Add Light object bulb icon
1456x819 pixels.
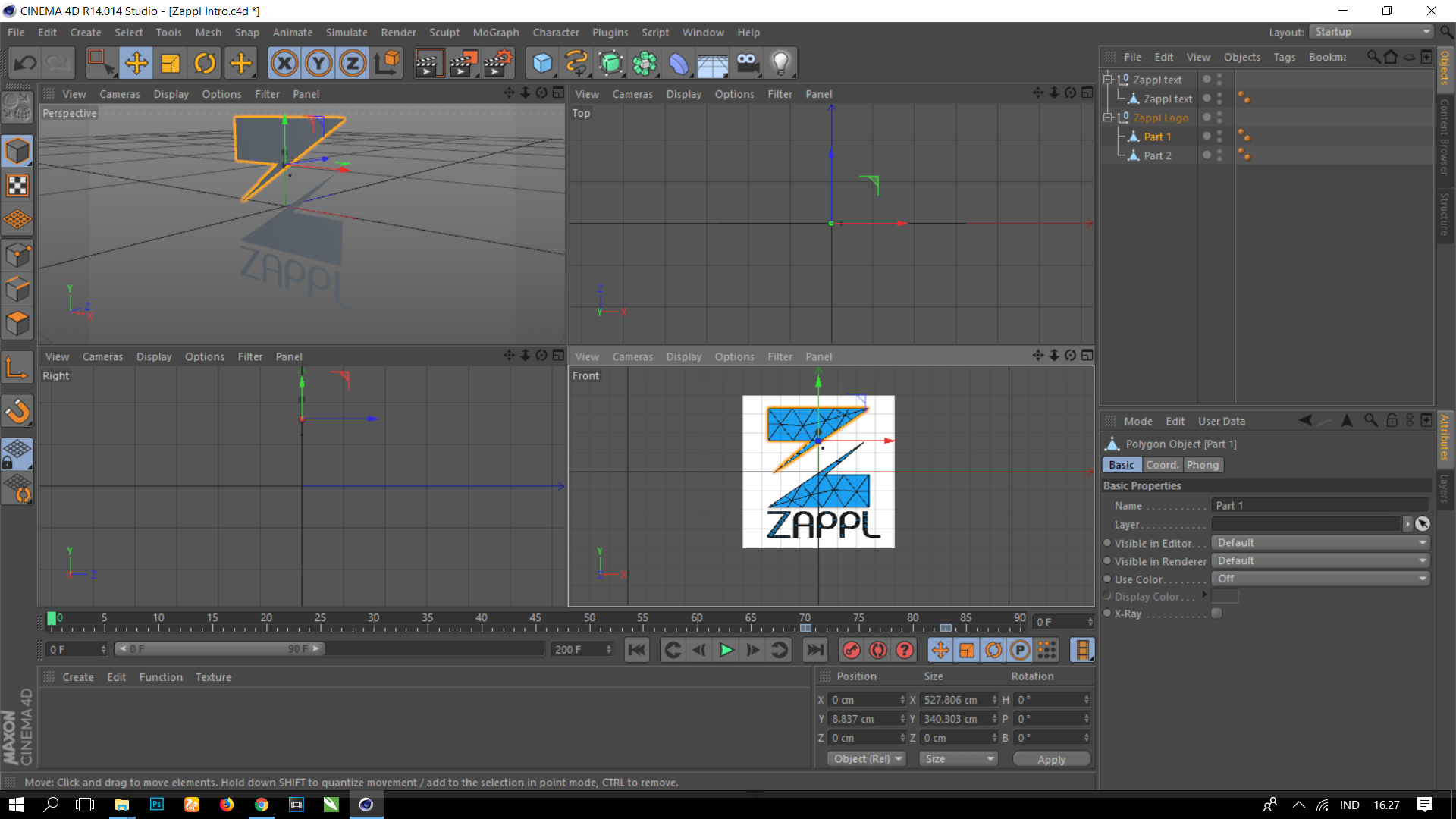pyautogui.click(x=781, y=63)
